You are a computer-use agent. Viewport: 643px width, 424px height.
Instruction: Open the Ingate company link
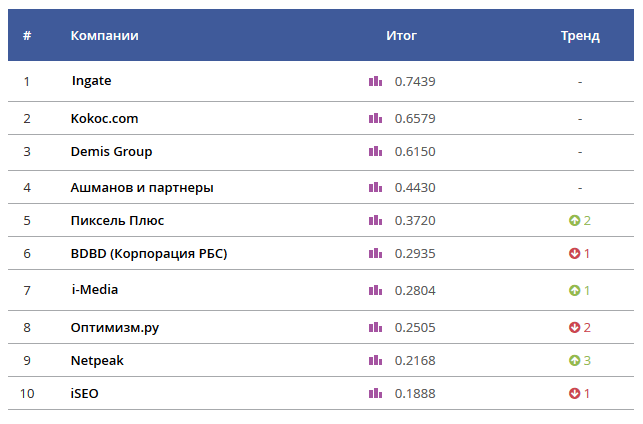click(x=91, y=81)
